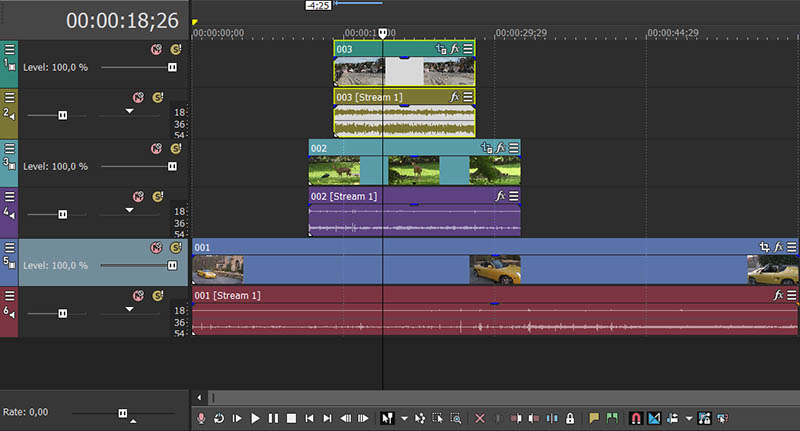Viewport: 800px width, 431px height.
Task: Open clip 002 event menu button
Action: 514,148
